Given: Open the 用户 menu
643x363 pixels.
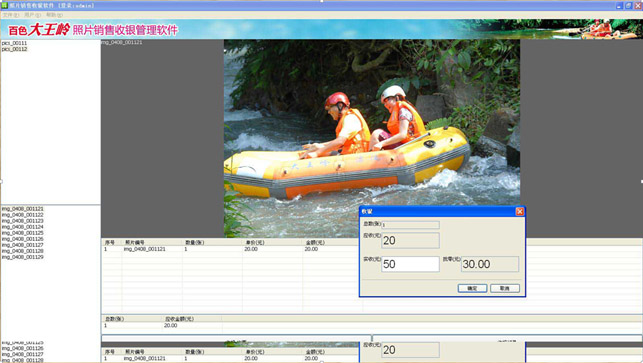Looking at the screenshot, I should point(32,15).
